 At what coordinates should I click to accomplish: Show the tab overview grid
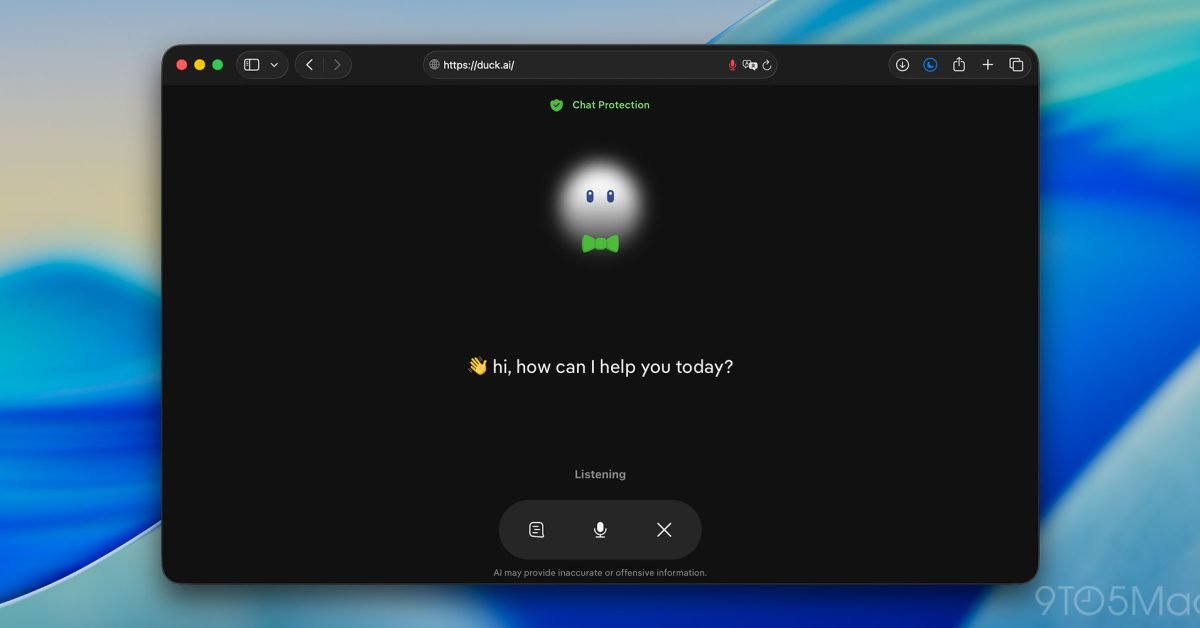click(x=1016, y=64)
